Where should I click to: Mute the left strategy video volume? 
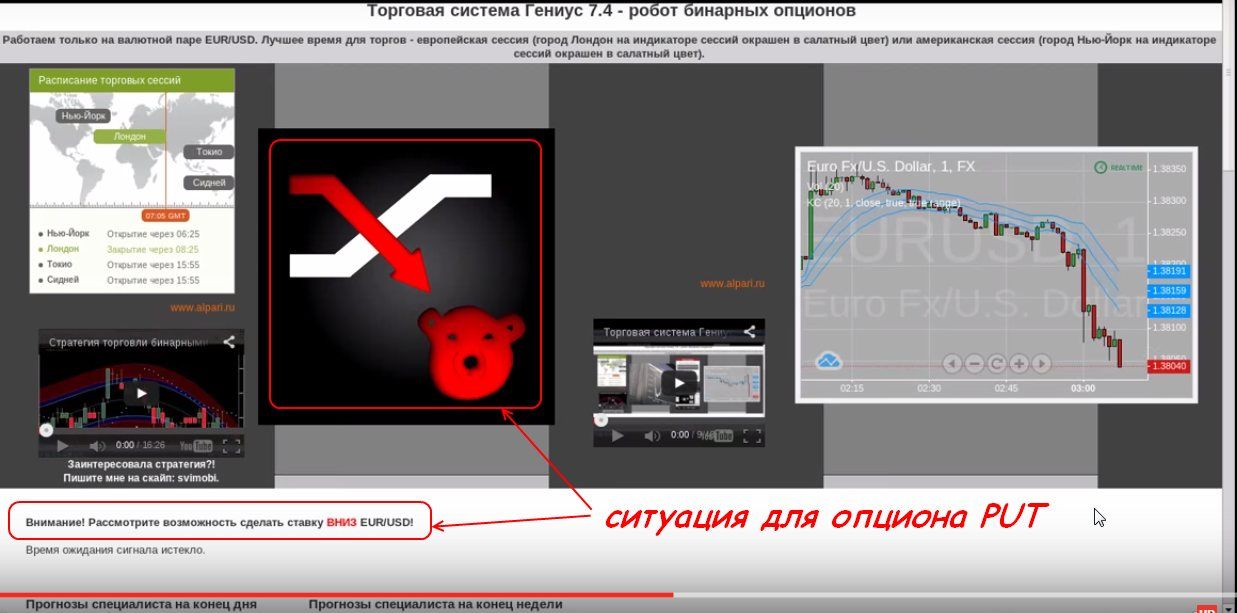(97, 446)
